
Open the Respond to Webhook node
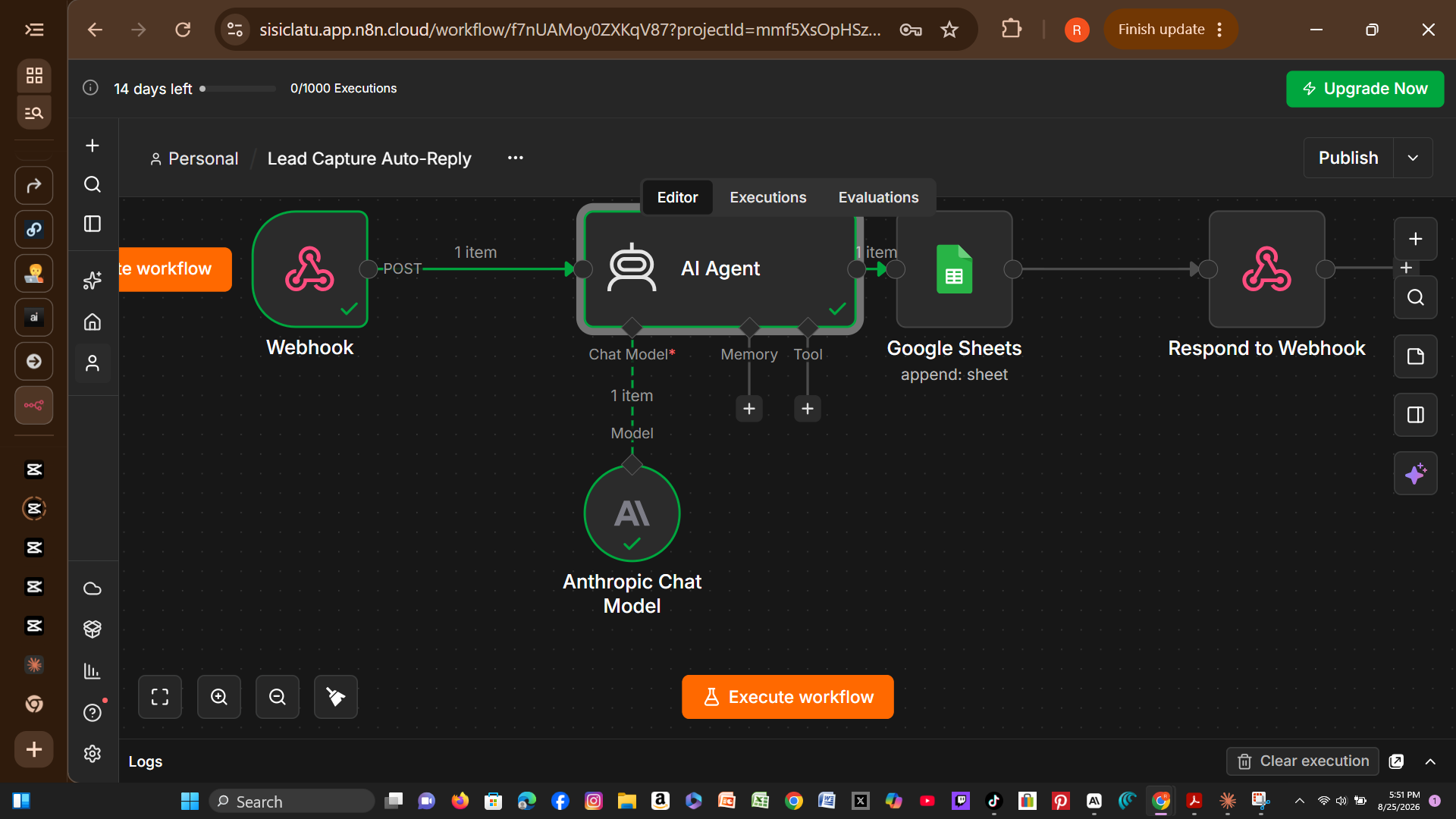[1266, 269]
